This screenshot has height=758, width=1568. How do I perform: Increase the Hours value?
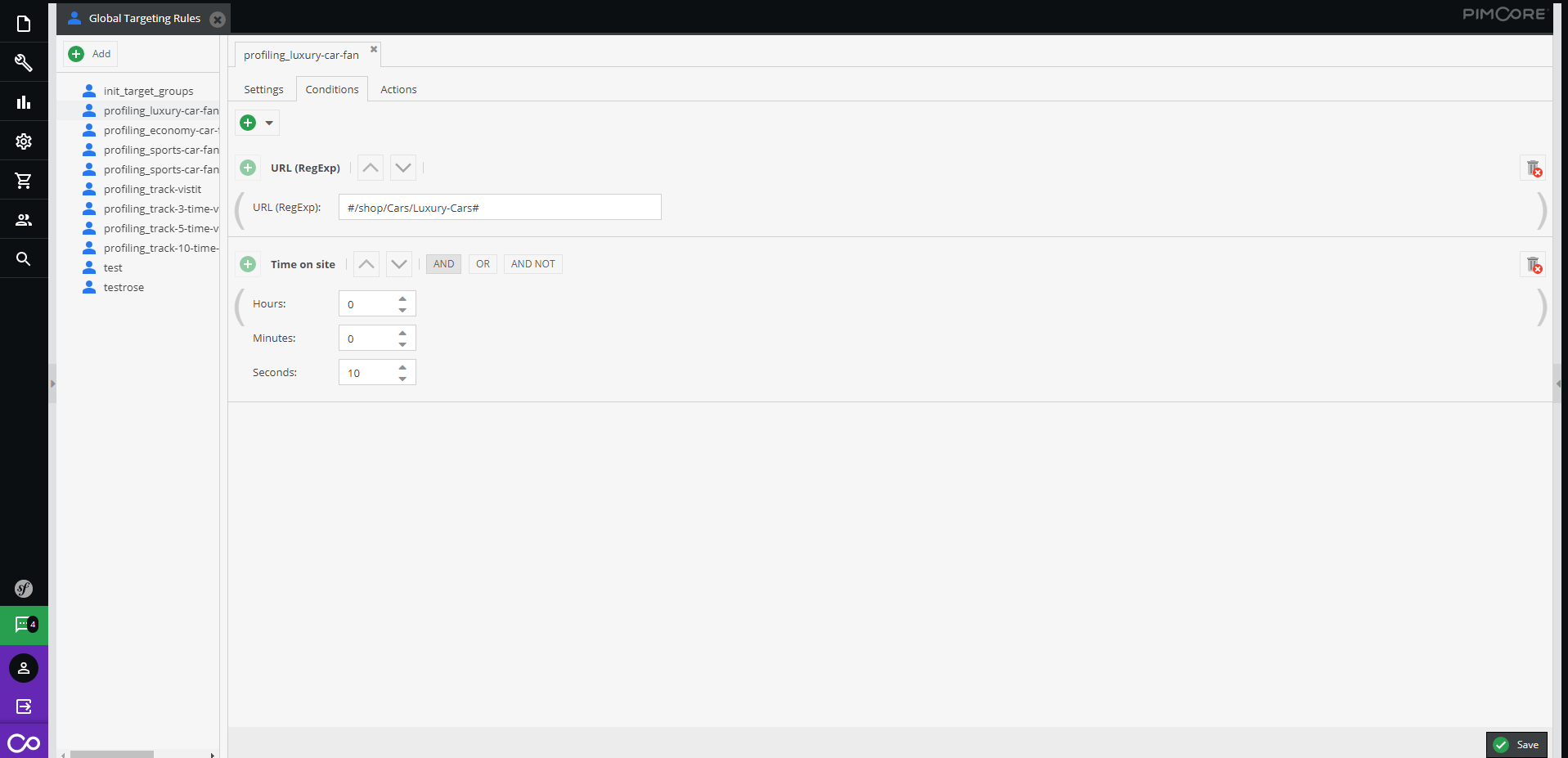click(402, 298)
